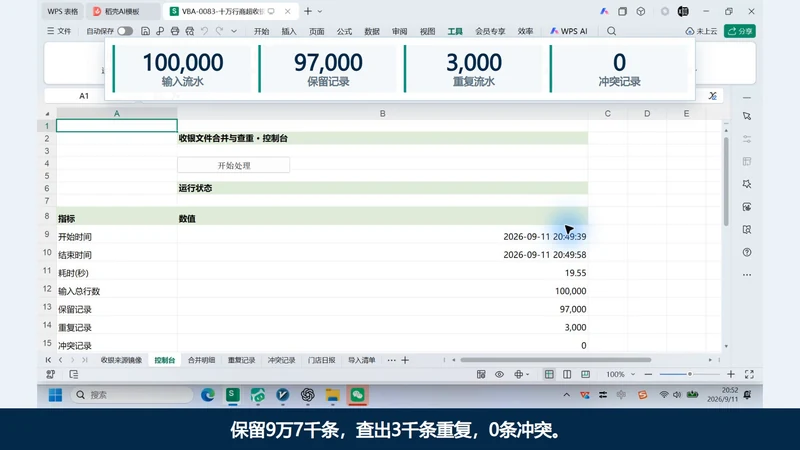Screen dimensions: 800x450
Task: Click the redo arrow icon
Action: (219, 31)
